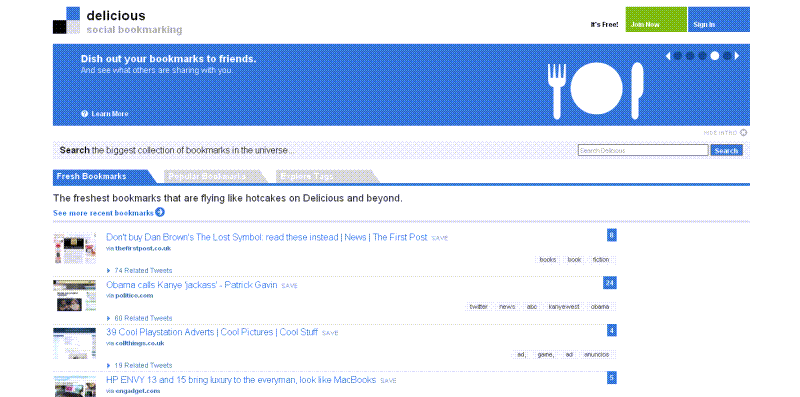Expand 60 Related Tweets

coord(139,318)
